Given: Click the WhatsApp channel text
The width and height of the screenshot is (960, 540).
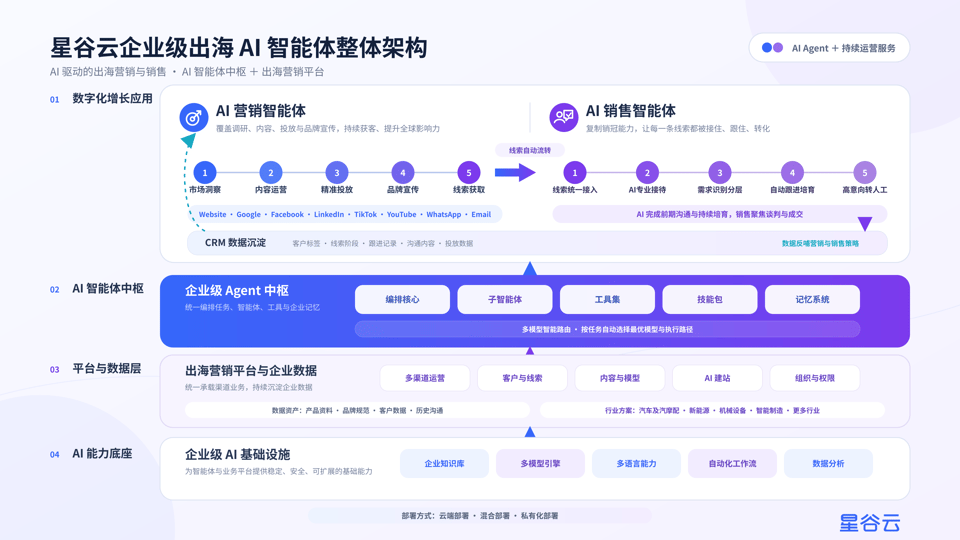Looking at the screenshot, I should pyautogui.click(x=444, y=214).
